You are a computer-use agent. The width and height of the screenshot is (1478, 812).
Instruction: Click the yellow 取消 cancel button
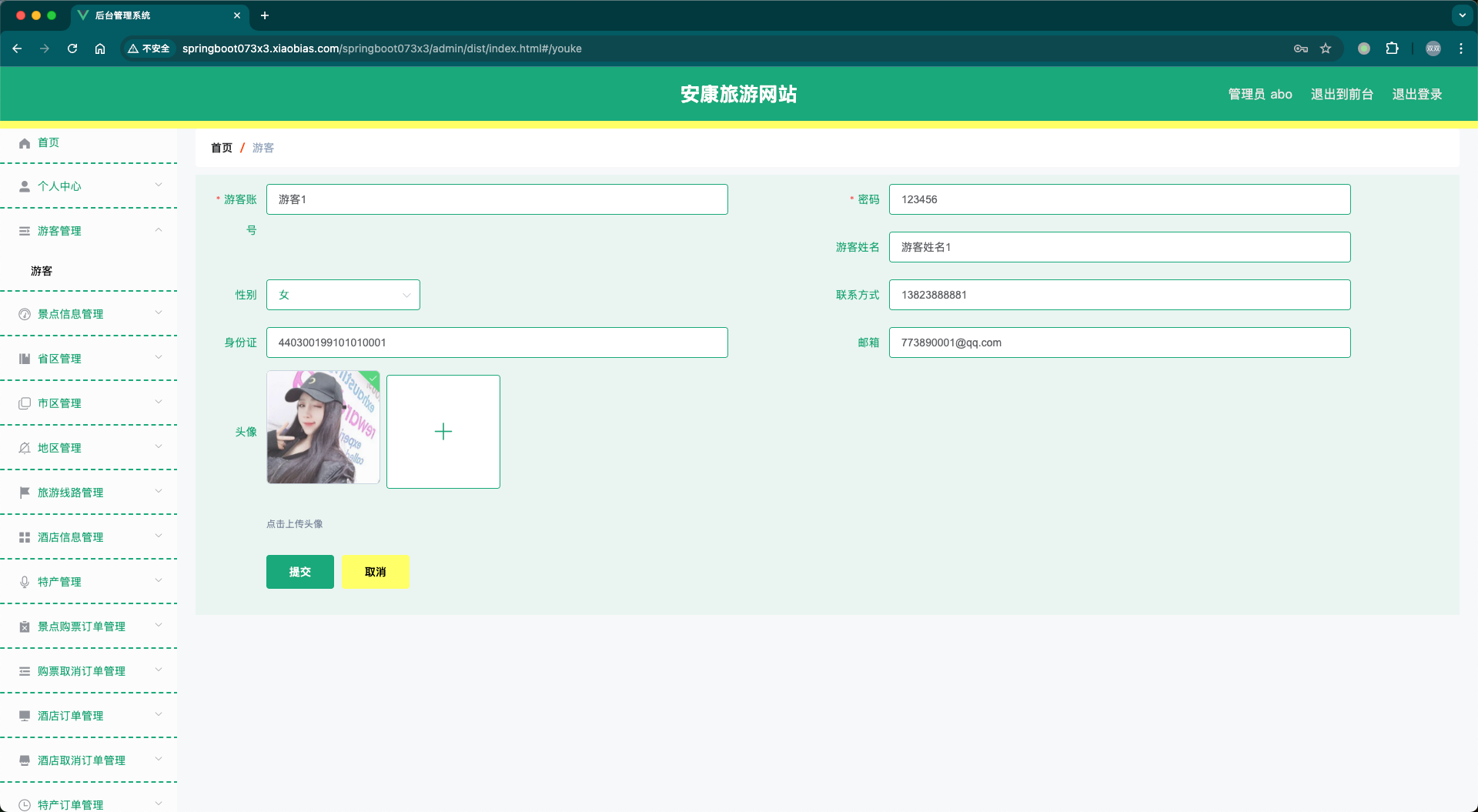click(x=376, y=572)
